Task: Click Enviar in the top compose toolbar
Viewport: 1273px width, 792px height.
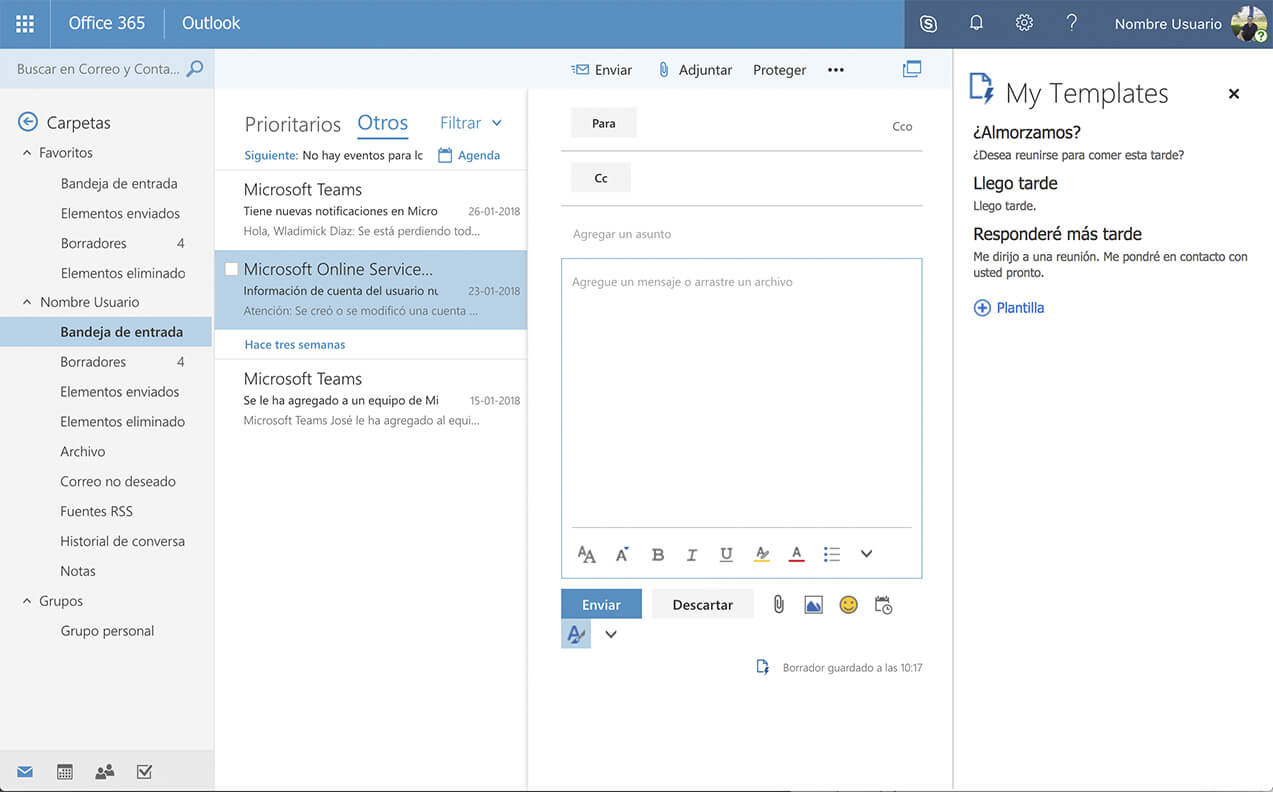Action: coord(602,70)
